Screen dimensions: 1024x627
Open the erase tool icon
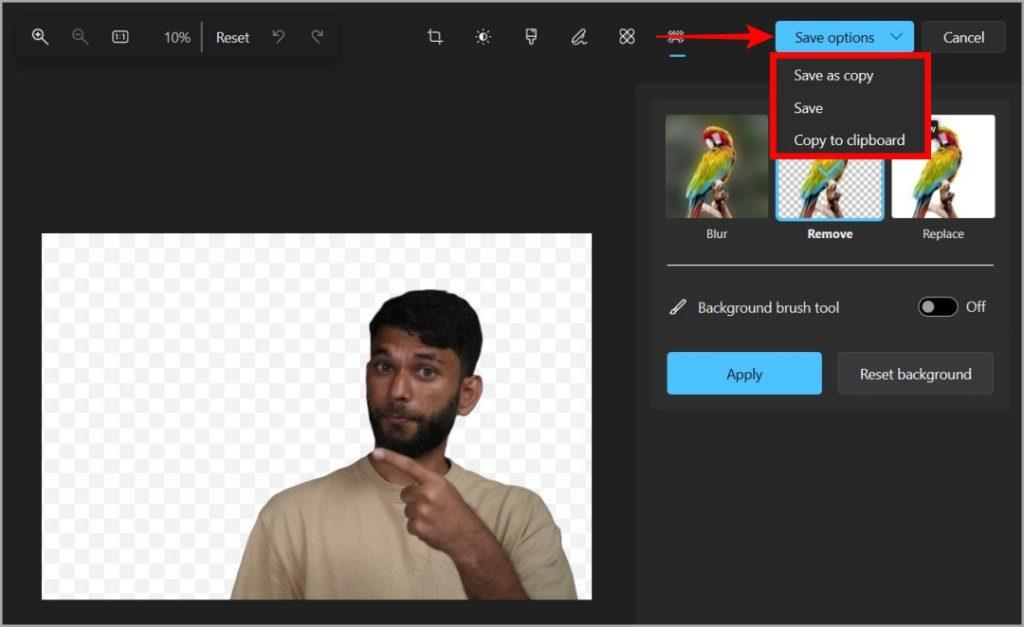point(626,37)
